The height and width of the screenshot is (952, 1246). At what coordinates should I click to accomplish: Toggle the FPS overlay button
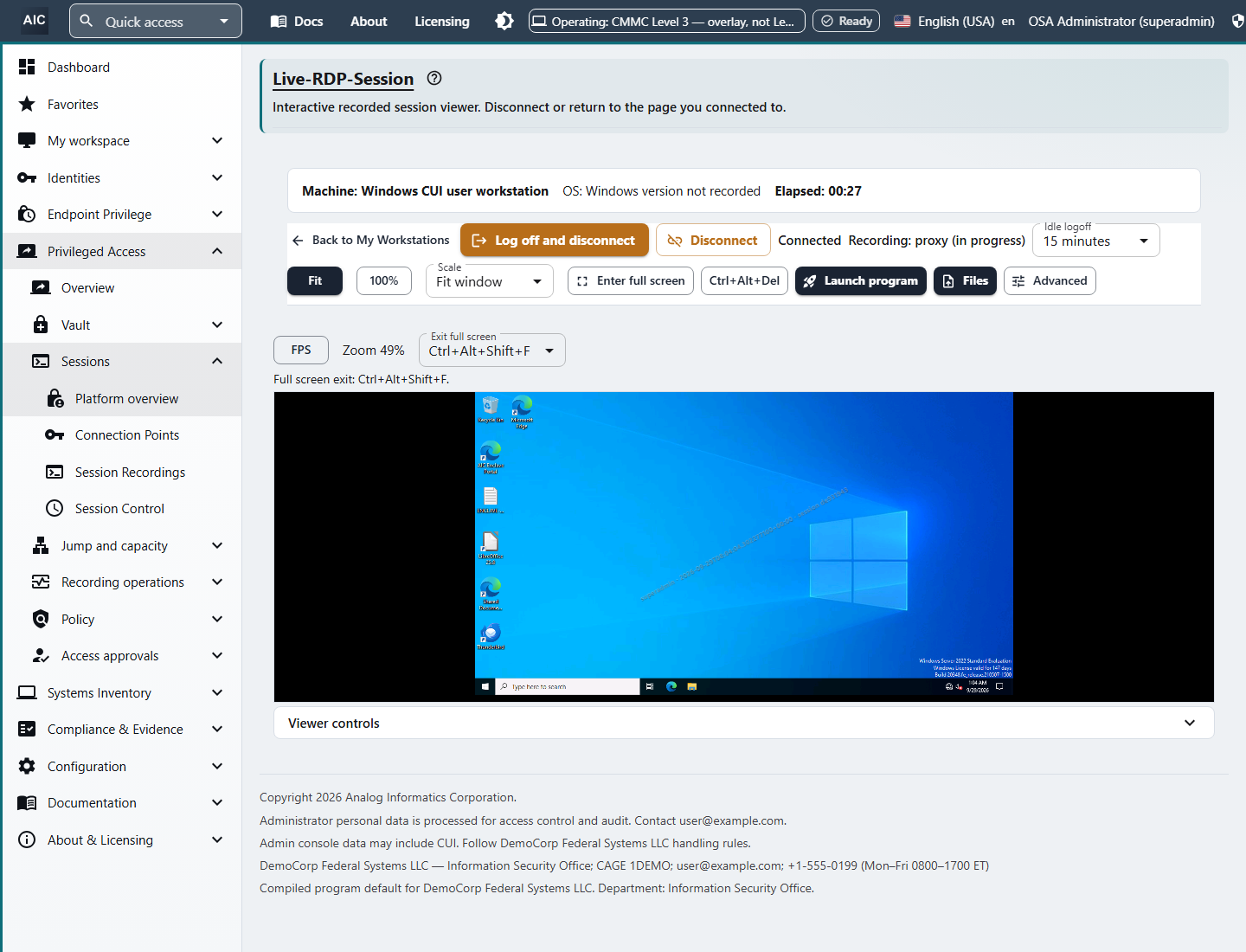tap(301, 350)
